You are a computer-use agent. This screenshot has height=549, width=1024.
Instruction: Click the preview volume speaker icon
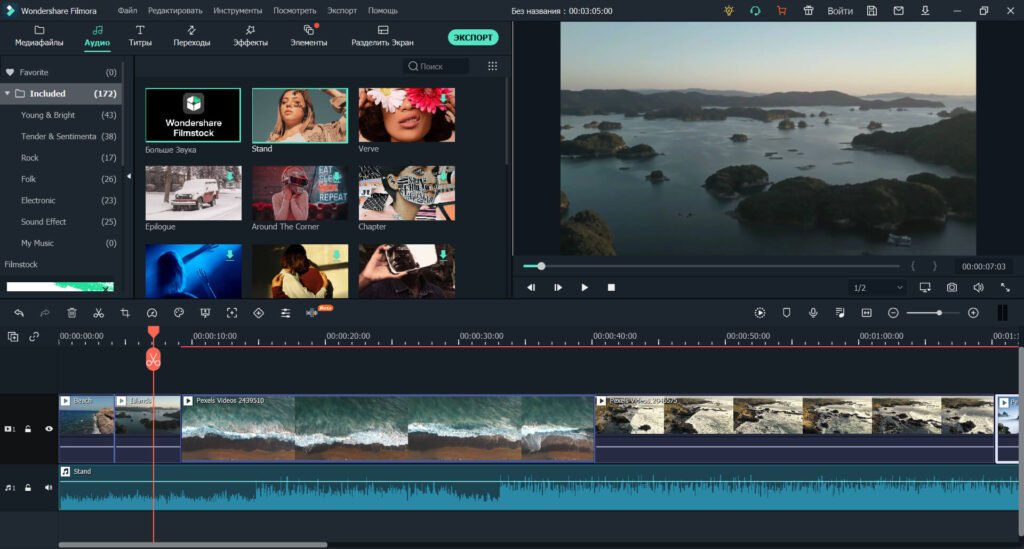click(978, 287)
